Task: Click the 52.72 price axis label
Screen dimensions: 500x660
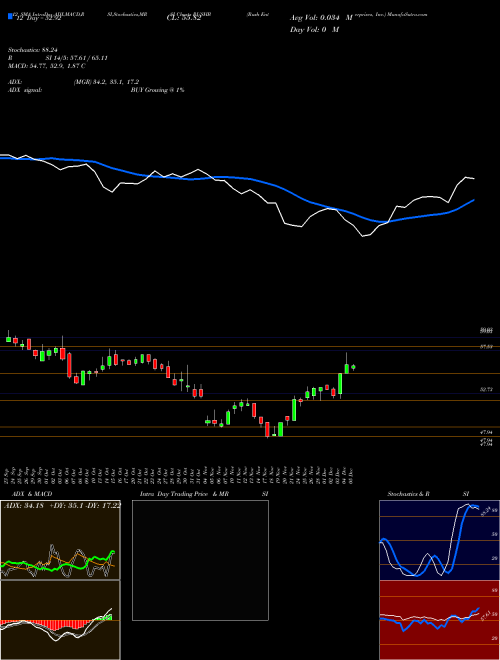Action: click(486, 390)
